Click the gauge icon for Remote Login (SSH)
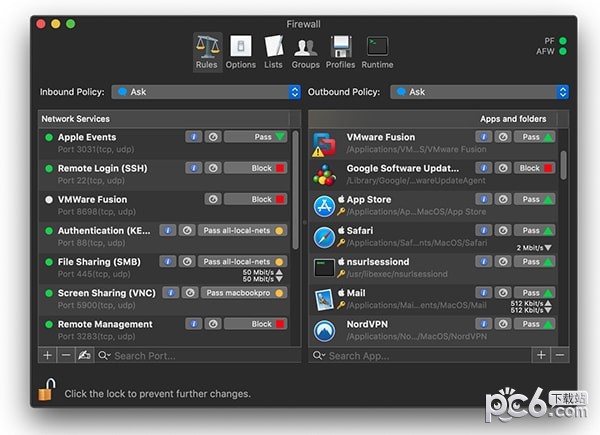This screenshot has height=435, width=600. coord(213,168)
